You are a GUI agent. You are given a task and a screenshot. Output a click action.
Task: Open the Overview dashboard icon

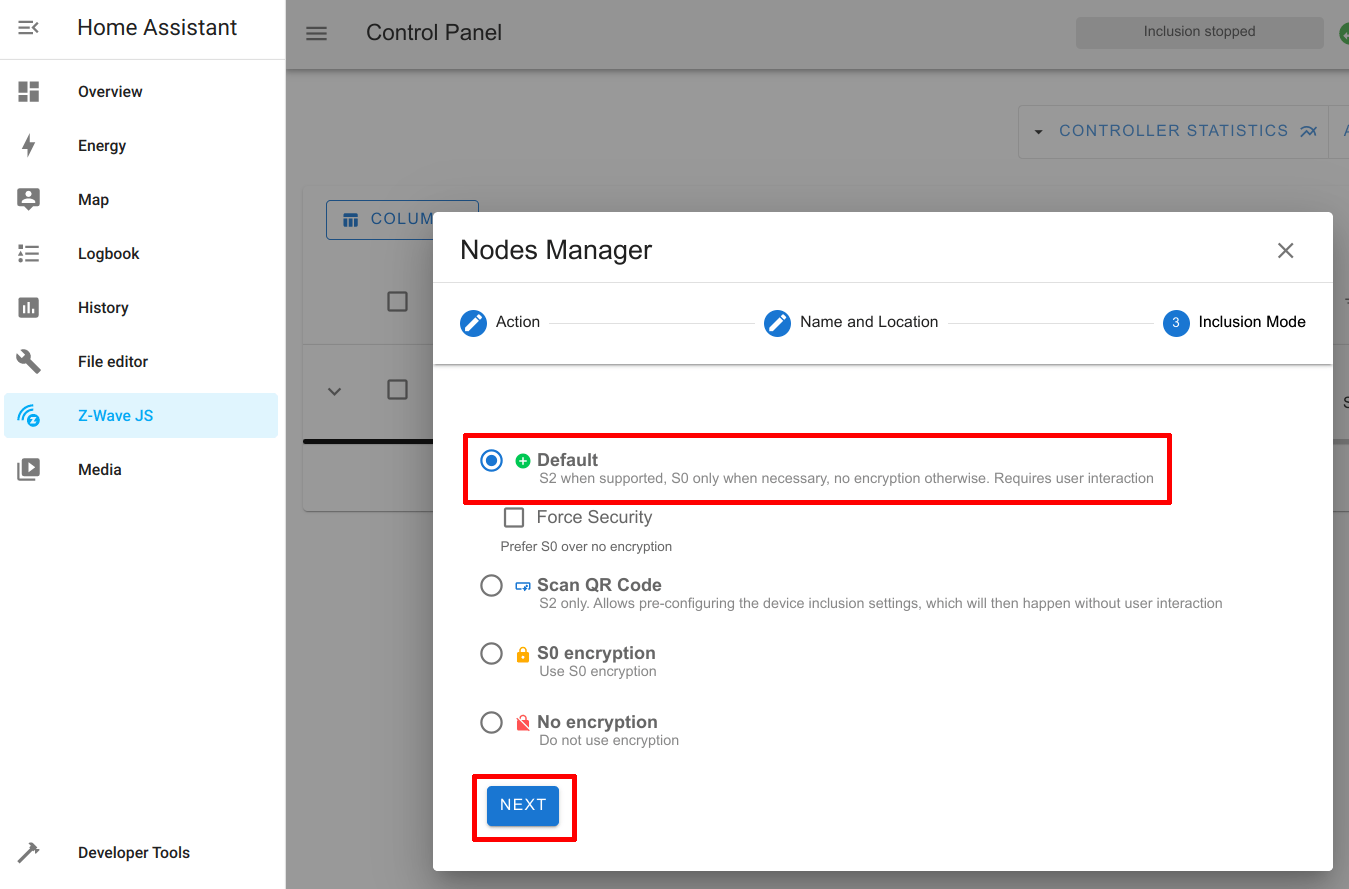[29, 91]
